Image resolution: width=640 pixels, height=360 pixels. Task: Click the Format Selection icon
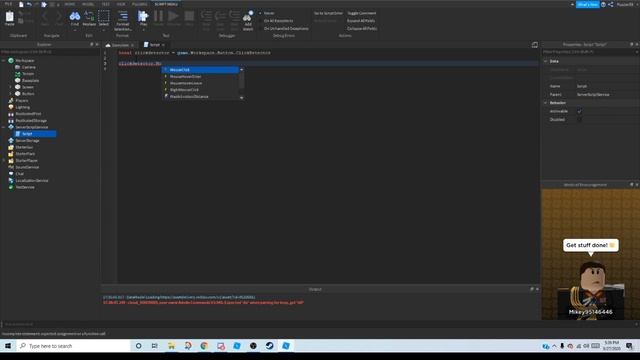click(x=122, y=16)
